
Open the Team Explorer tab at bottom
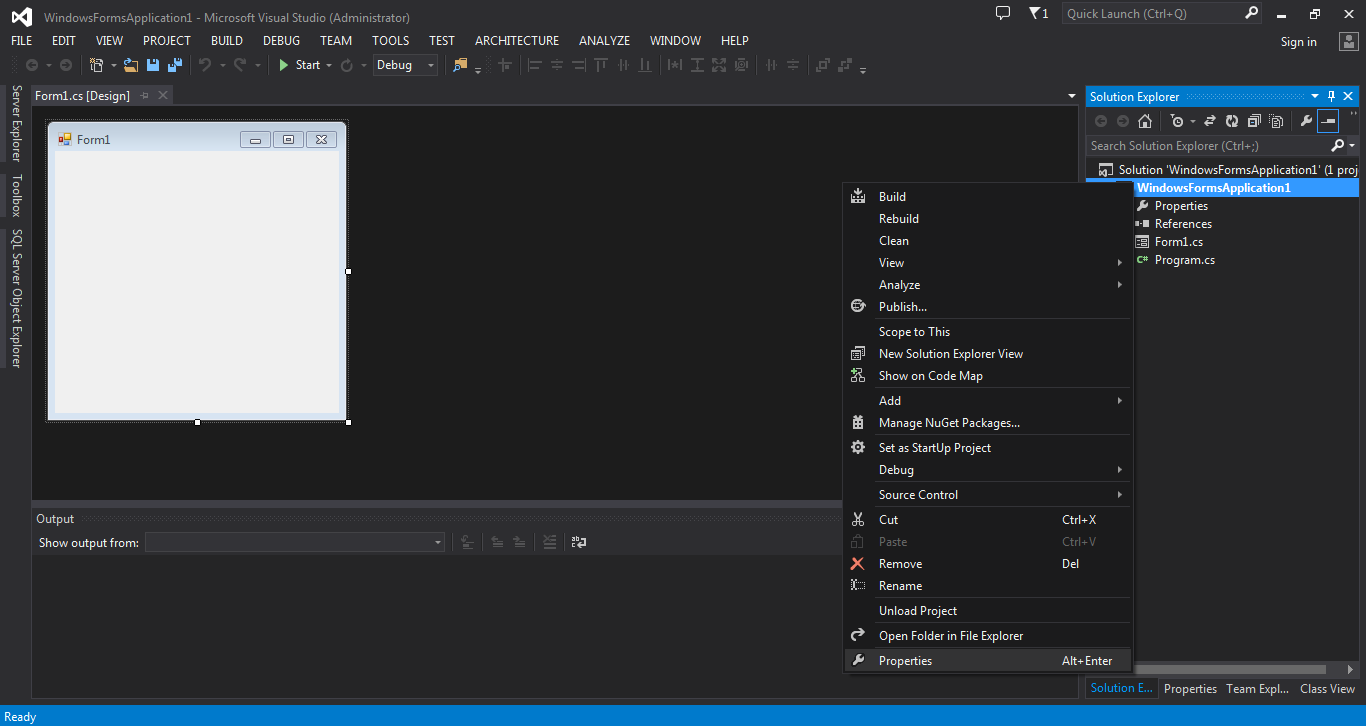[1258, 689]
